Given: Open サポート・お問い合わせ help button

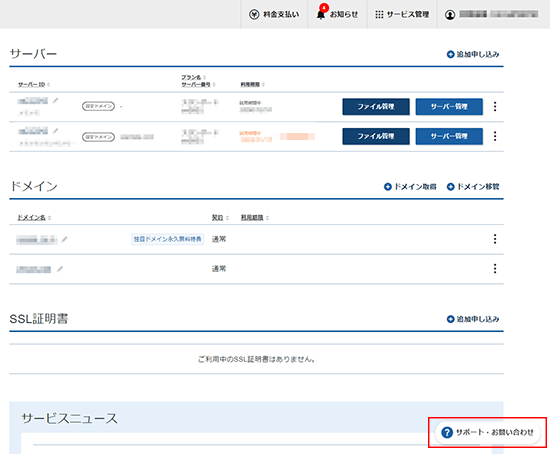Looking at the screenshot, I should [488, 432].
